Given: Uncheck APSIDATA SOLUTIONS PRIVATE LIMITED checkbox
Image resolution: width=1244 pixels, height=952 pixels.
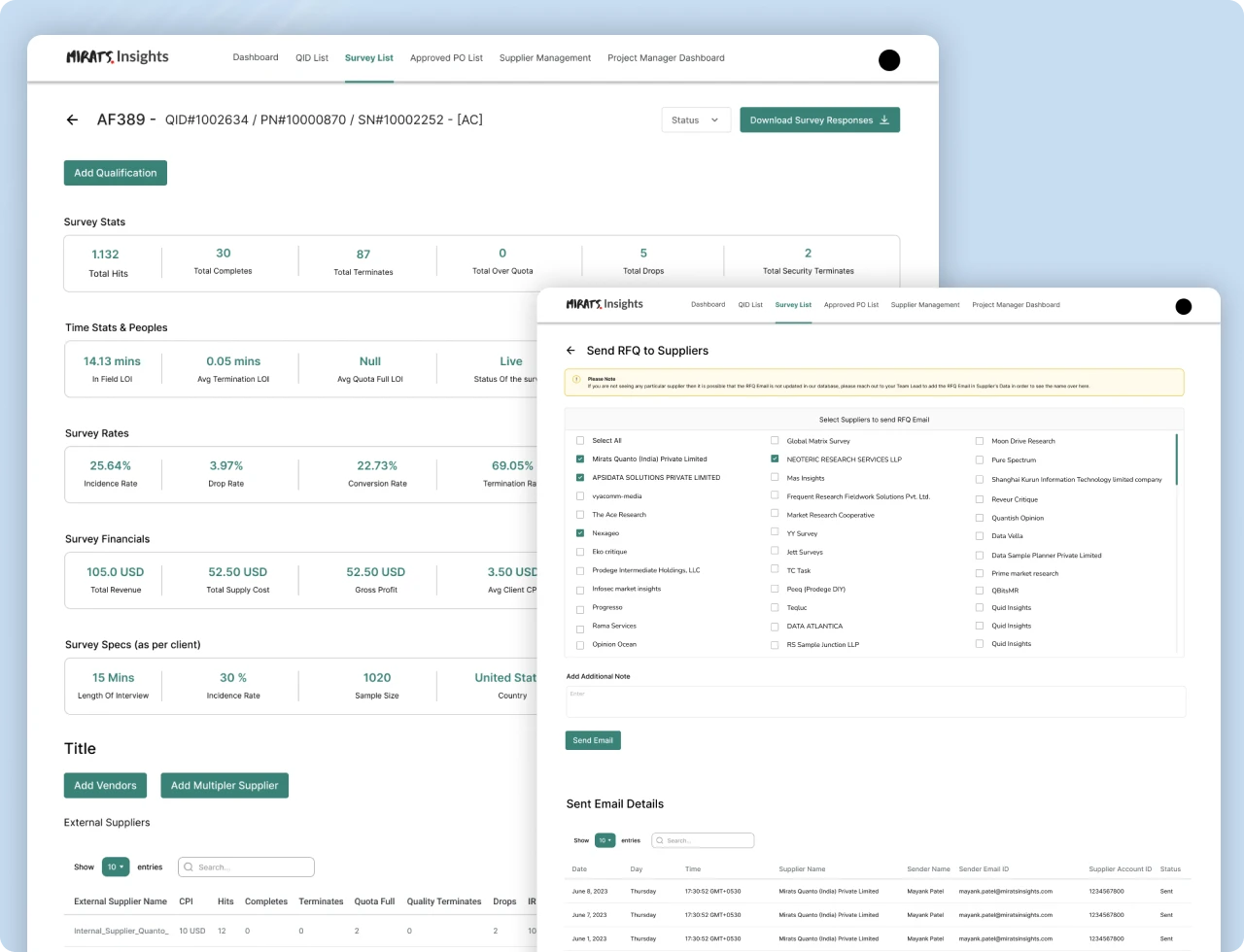Looking at the screenshot, I should click(x=580, y=477).
